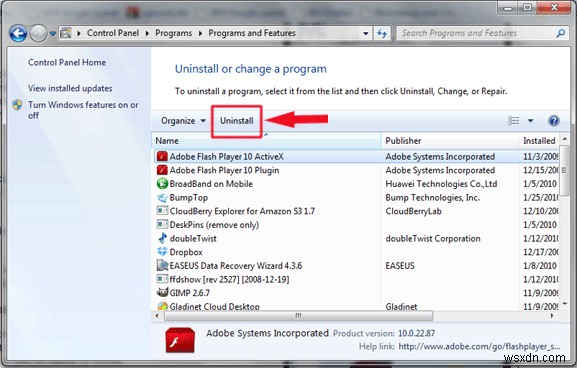This screenshot has height=368, width=577.
Task: Open Control Panel Home link
Action: click(x=67, y=63)
